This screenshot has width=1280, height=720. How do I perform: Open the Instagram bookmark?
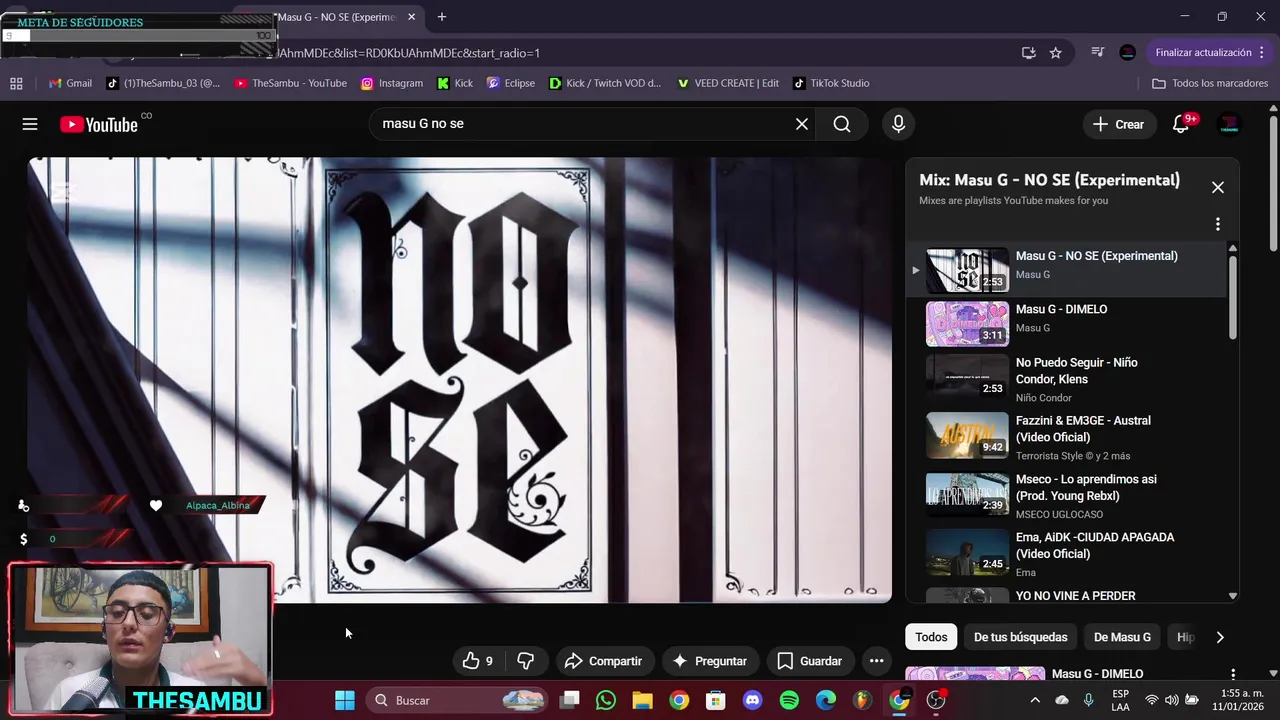click(392, 83)
